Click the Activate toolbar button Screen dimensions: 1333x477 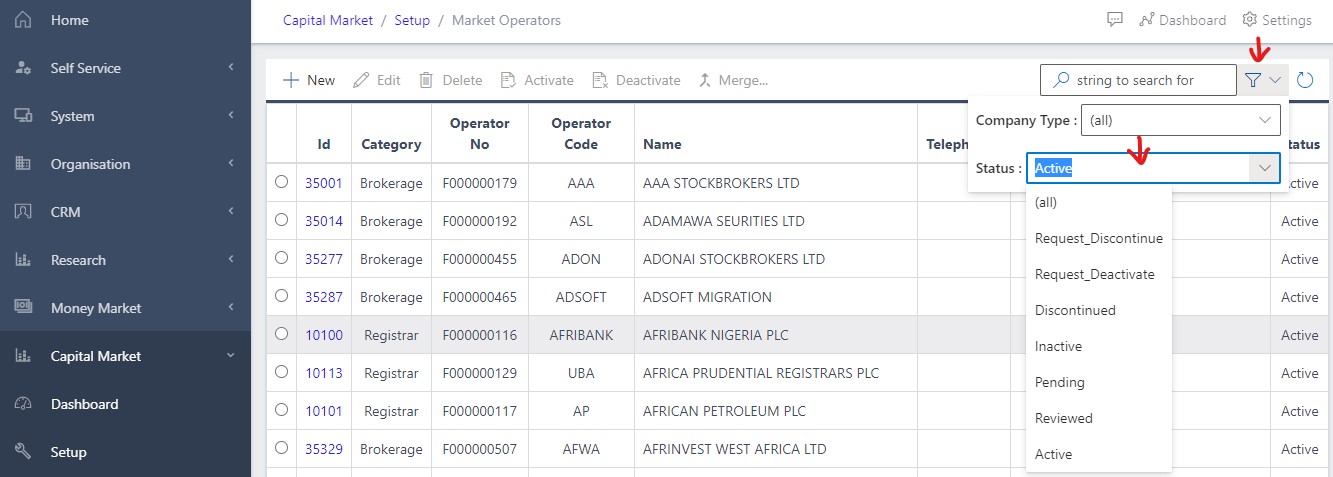(x=537, y=80)
